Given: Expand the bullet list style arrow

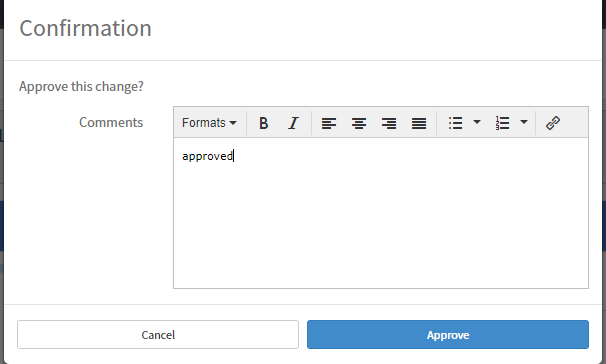Looking at the screenshot, I should pyautogui.click(x=477, y=122).
